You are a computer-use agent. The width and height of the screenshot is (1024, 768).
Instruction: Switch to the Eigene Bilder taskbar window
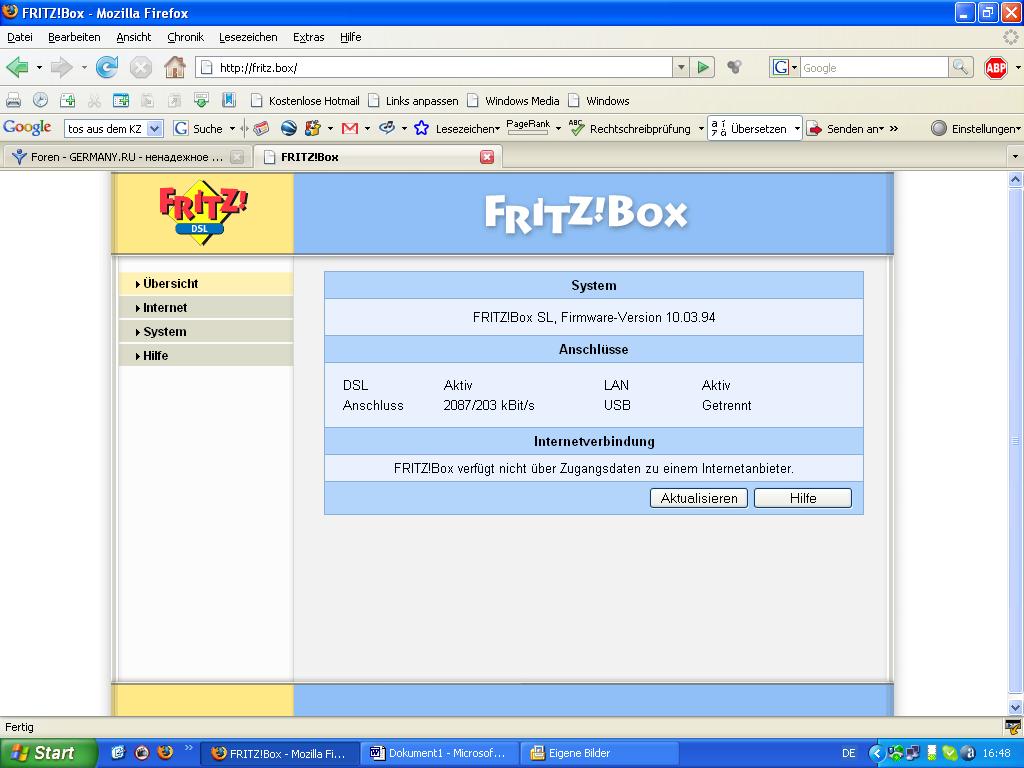(600, 753)
